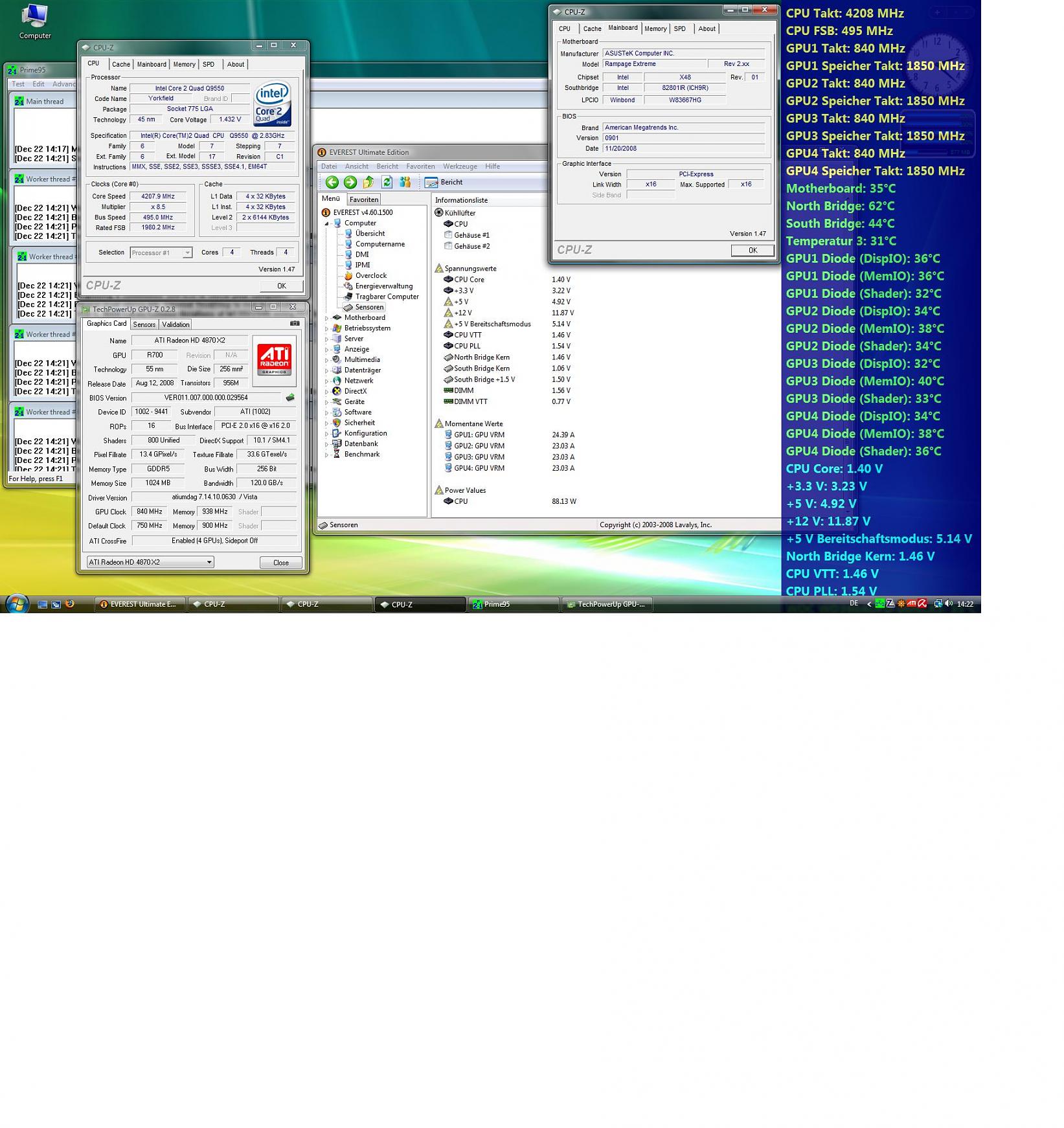The height and width of the screenshot is (1128, 1064).
Task: Click the Intel Core 2 Quad logo
Action: pos(273,104)
